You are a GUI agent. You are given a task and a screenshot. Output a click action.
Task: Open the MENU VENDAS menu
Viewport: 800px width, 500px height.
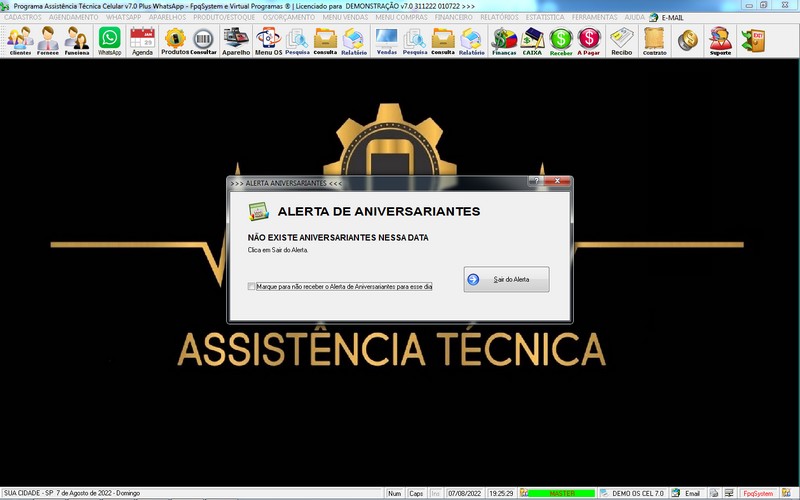[345, 17]
